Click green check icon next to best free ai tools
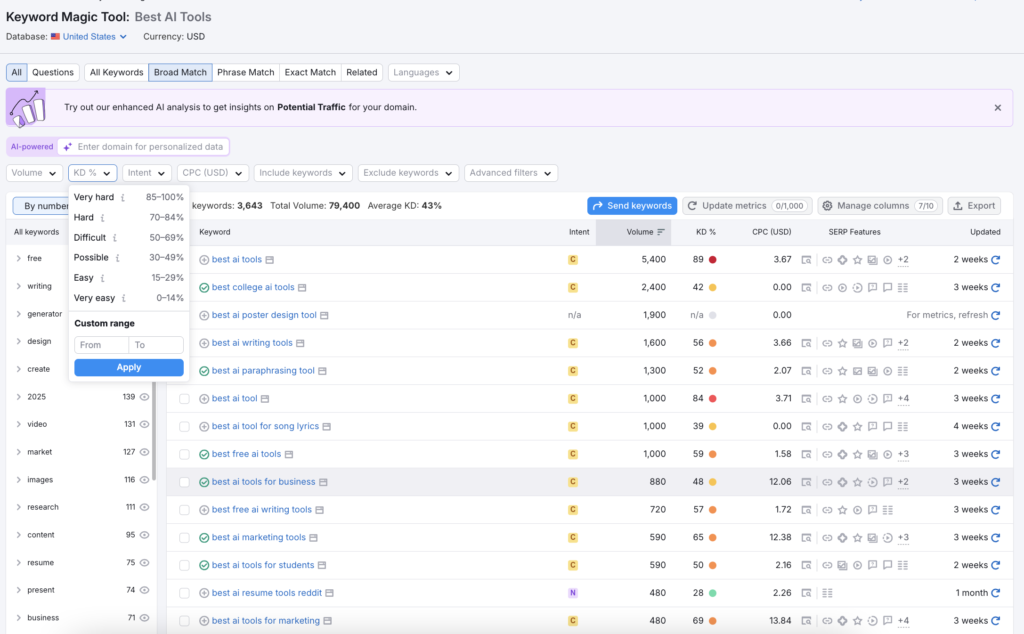Screen dimensions: 1024x634 (x=204, y=454)
